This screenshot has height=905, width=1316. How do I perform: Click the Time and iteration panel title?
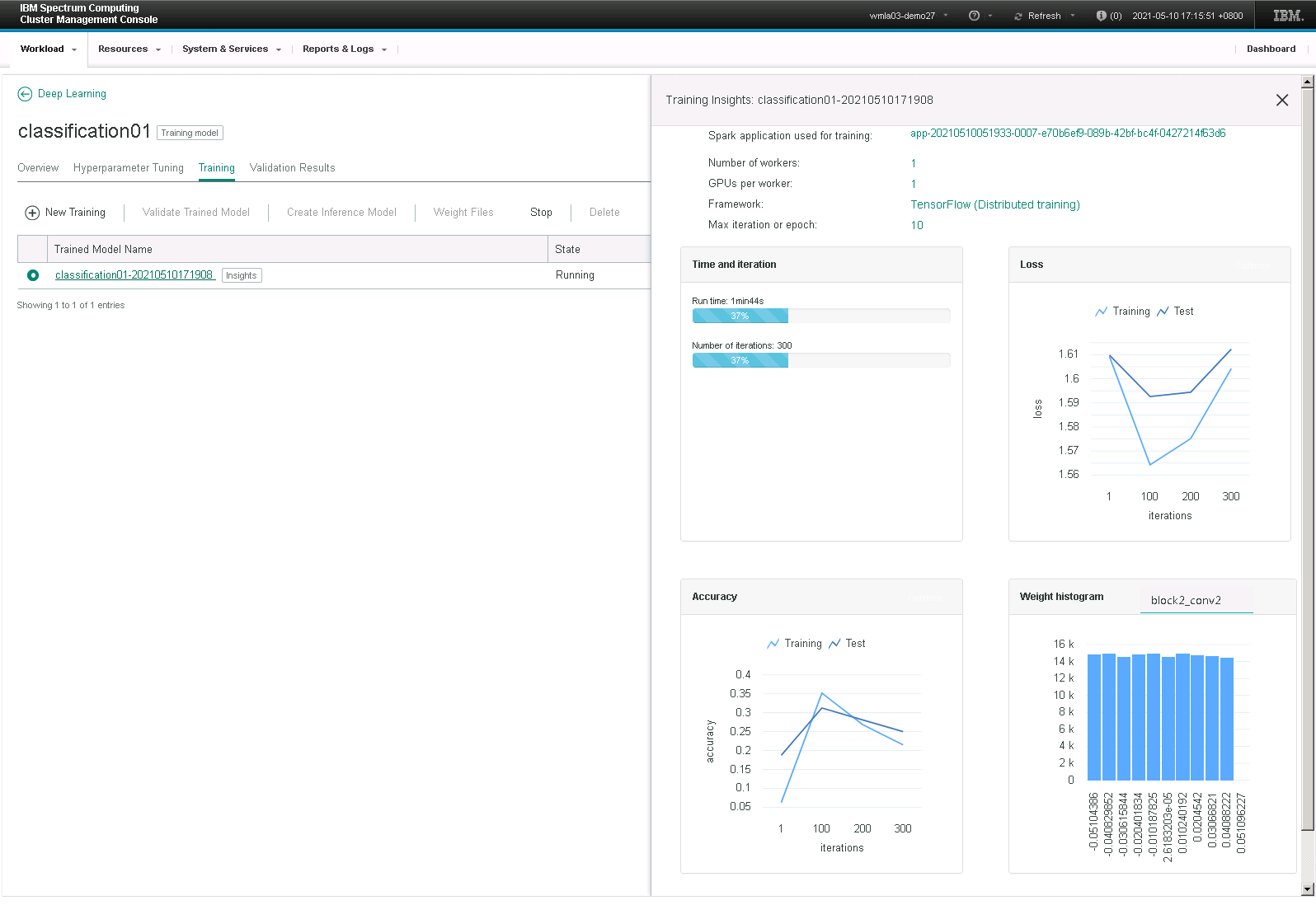click(734, 265)
